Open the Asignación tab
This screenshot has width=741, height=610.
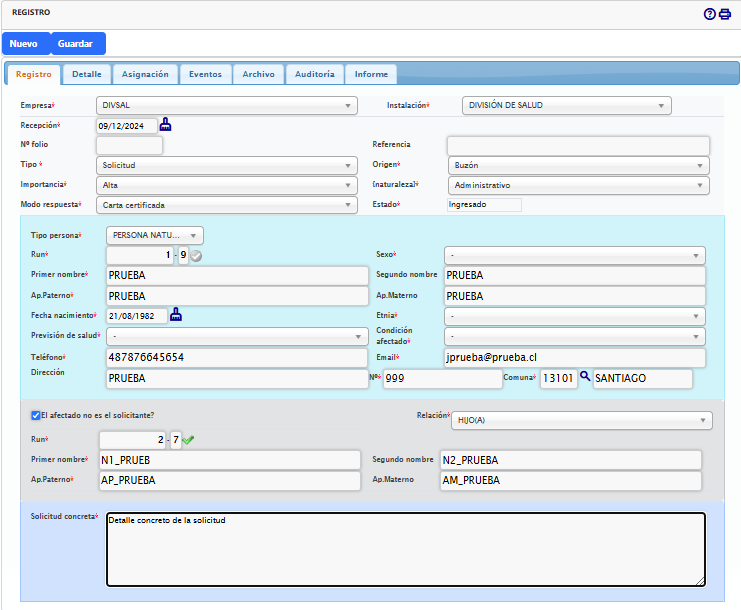point(145,74)
